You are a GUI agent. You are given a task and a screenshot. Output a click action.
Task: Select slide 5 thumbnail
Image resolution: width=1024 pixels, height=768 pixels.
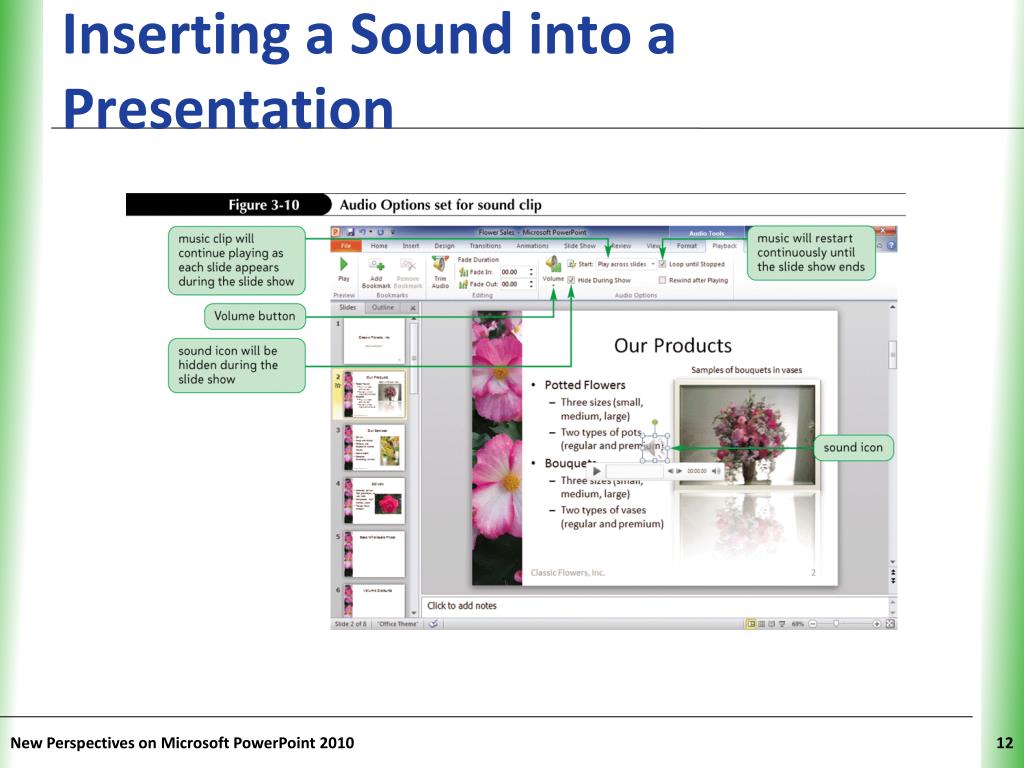click(x=374, y=554)
